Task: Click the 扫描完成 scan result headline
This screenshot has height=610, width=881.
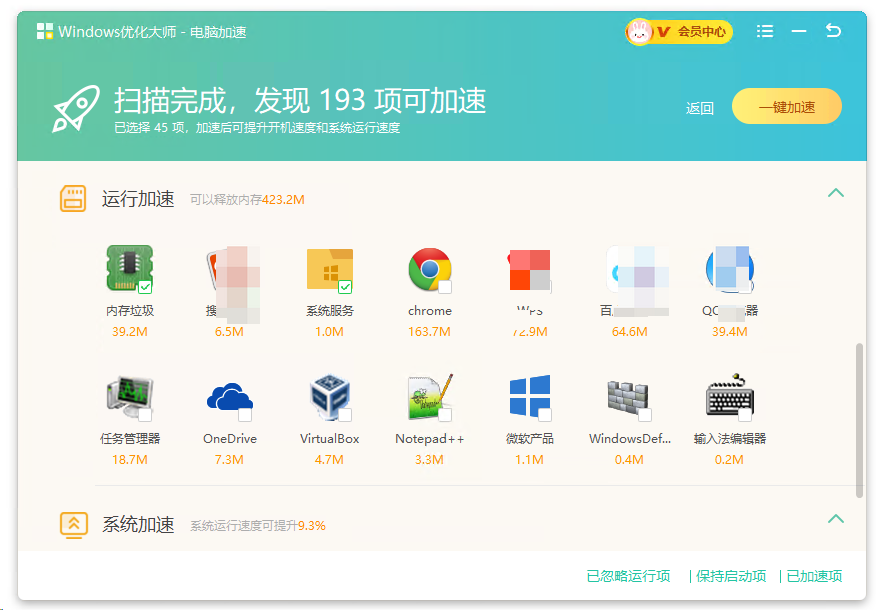Action: pos(300,100)
